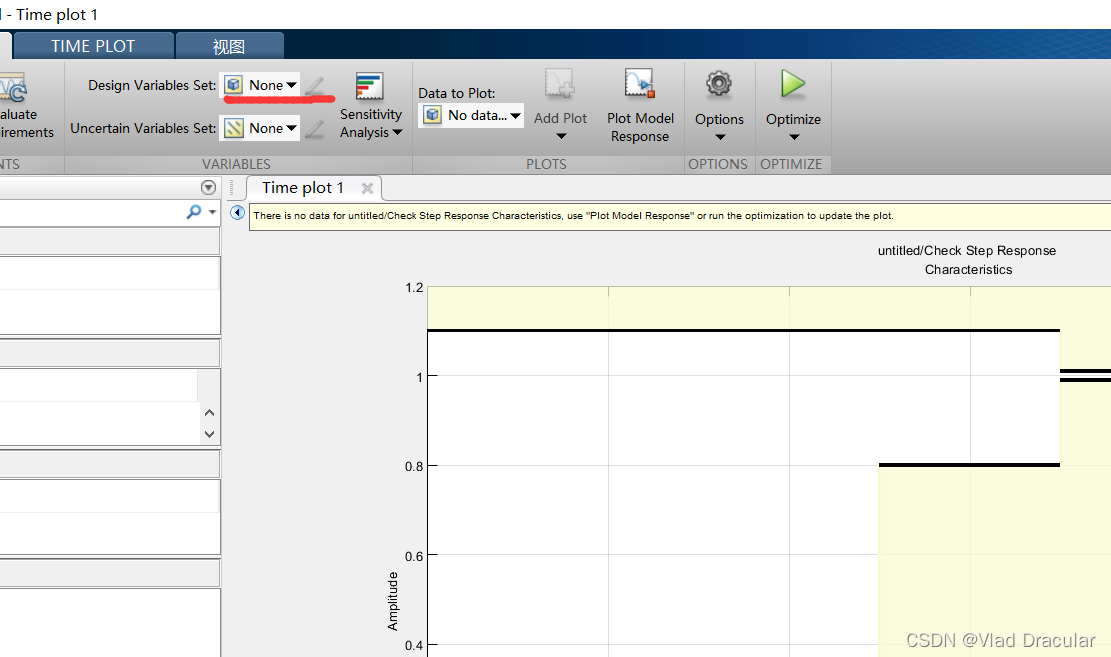Click the no-data notification message text

click(573, 215)
